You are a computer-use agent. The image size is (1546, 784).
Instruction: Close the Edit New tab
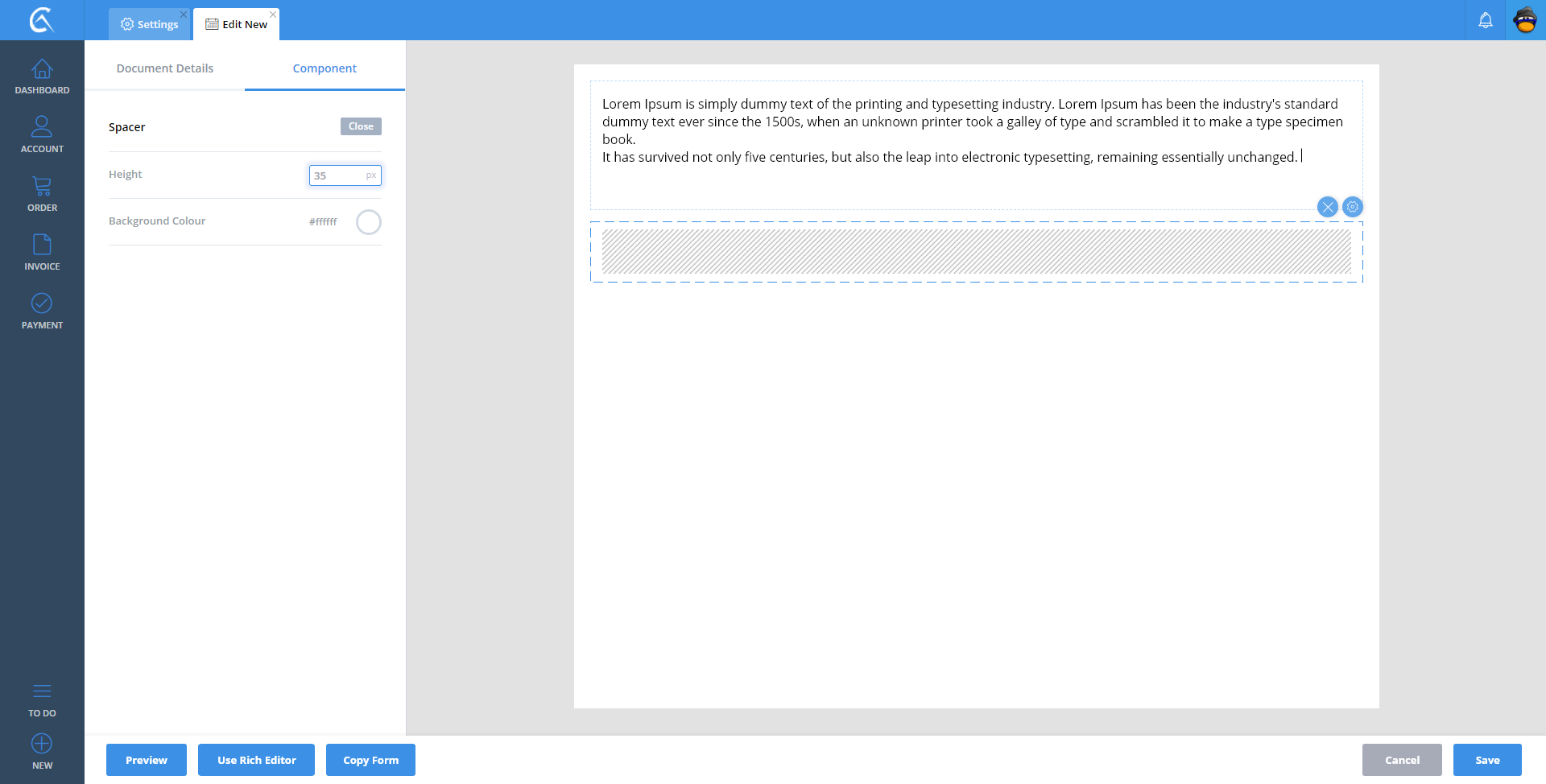[273, 14]
